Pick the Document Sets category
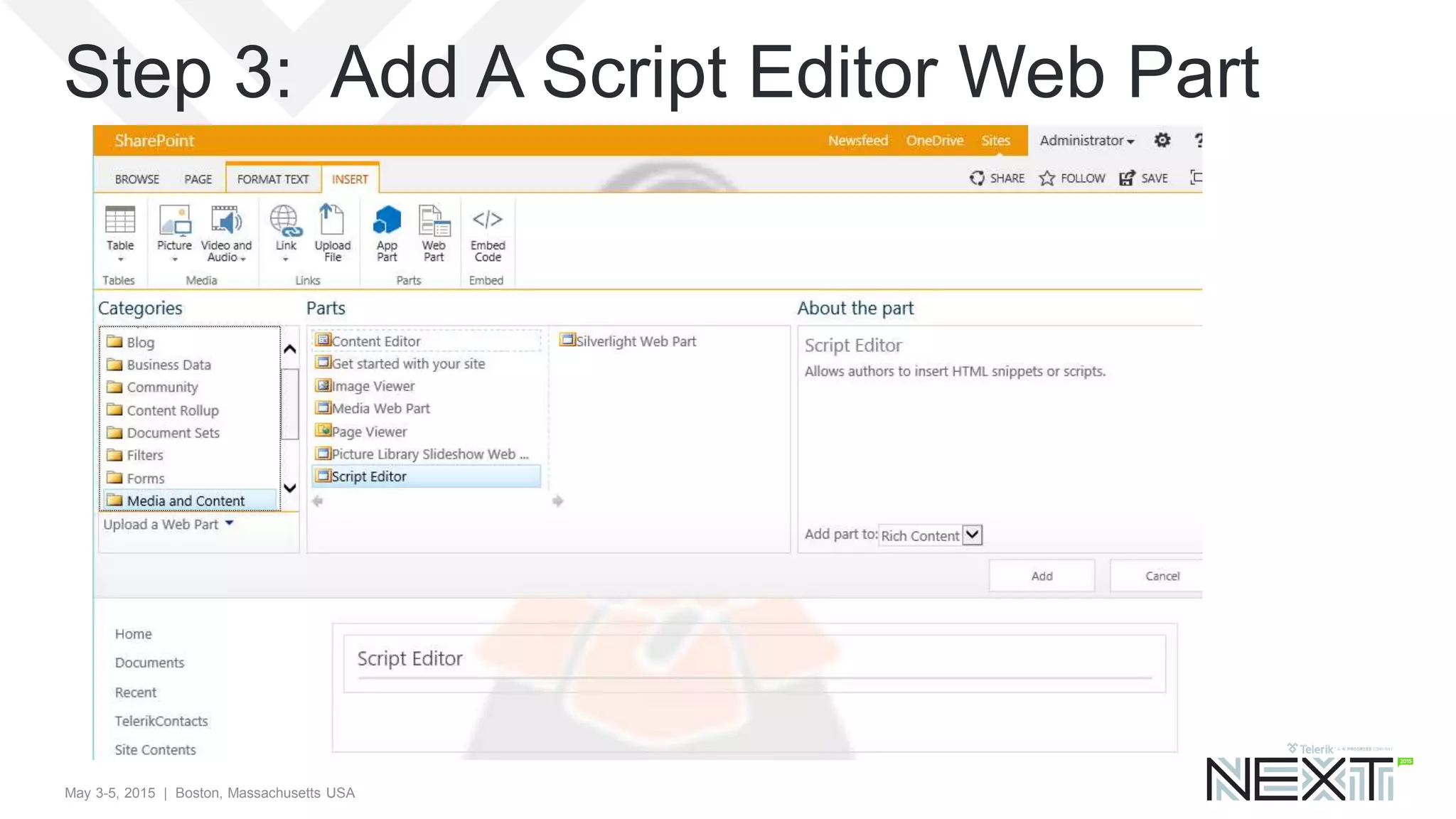 click(x=163, y=433)
